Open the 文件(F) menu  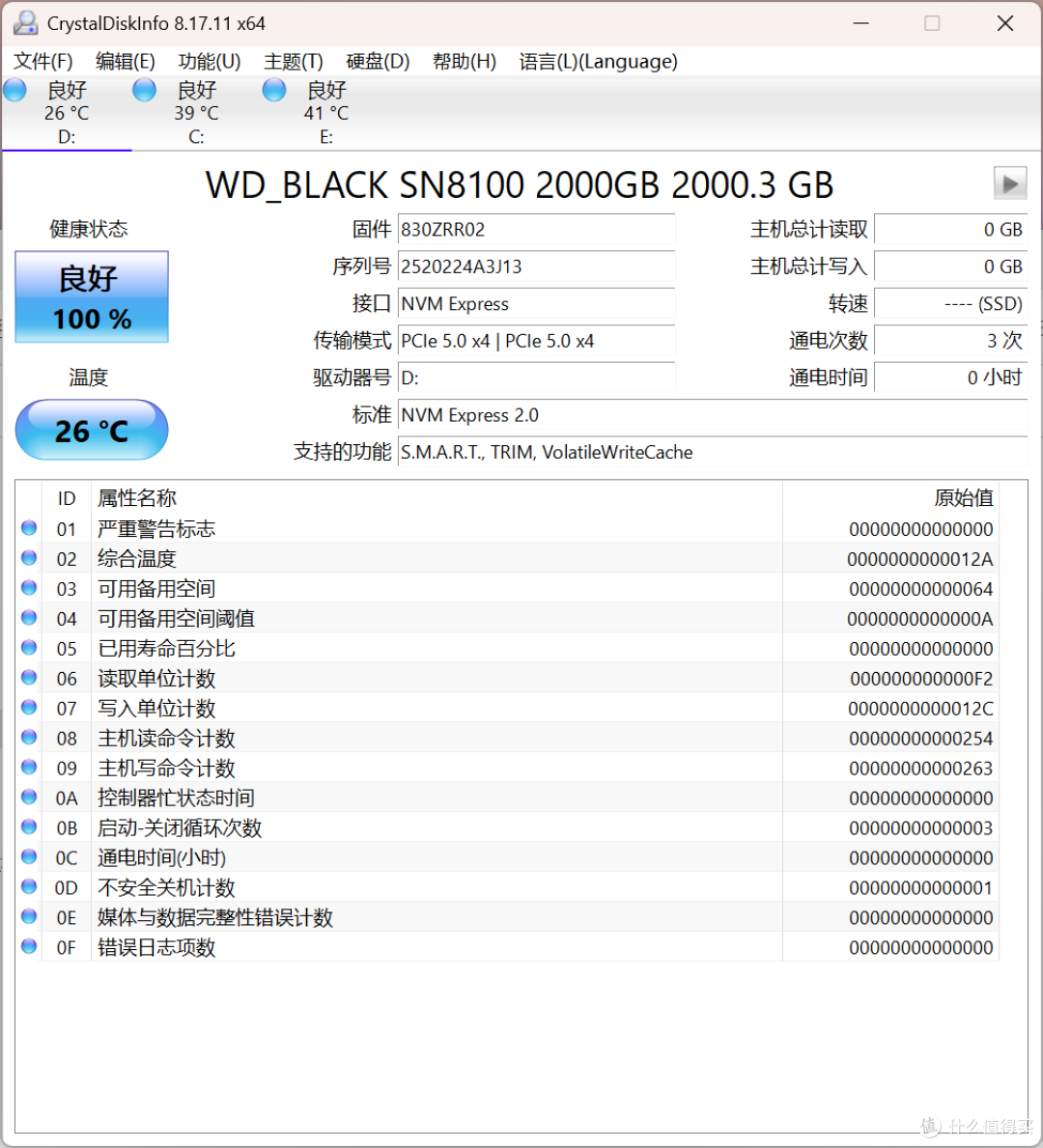click(x=43, y=62)
